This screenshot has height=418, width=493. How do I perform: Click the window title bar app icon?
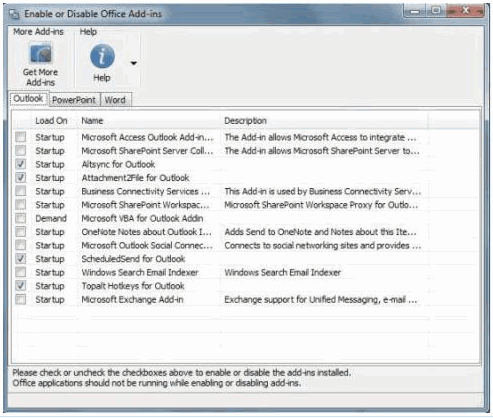click(x=14, y=14)
